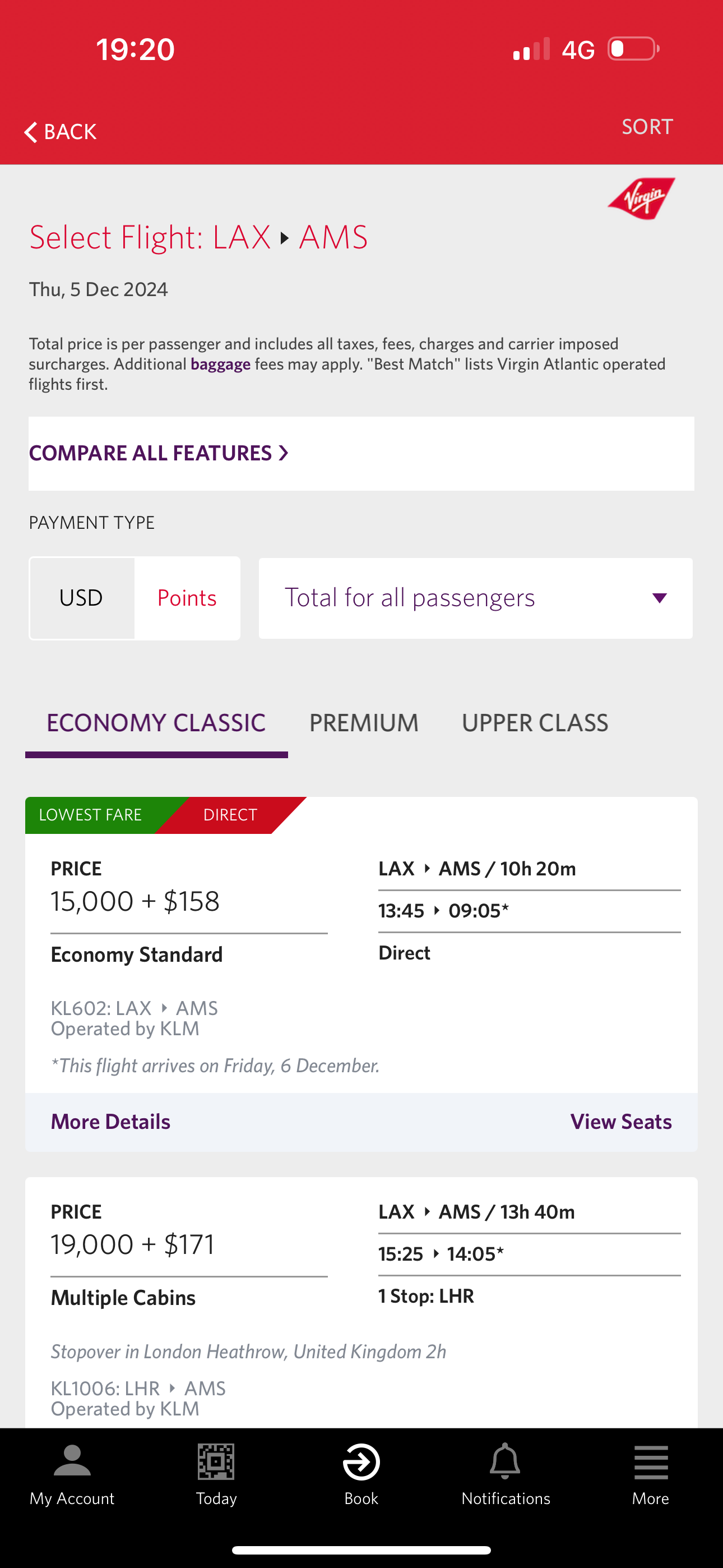Tap the Virgin Atlantic logo

tap(641, 199)
